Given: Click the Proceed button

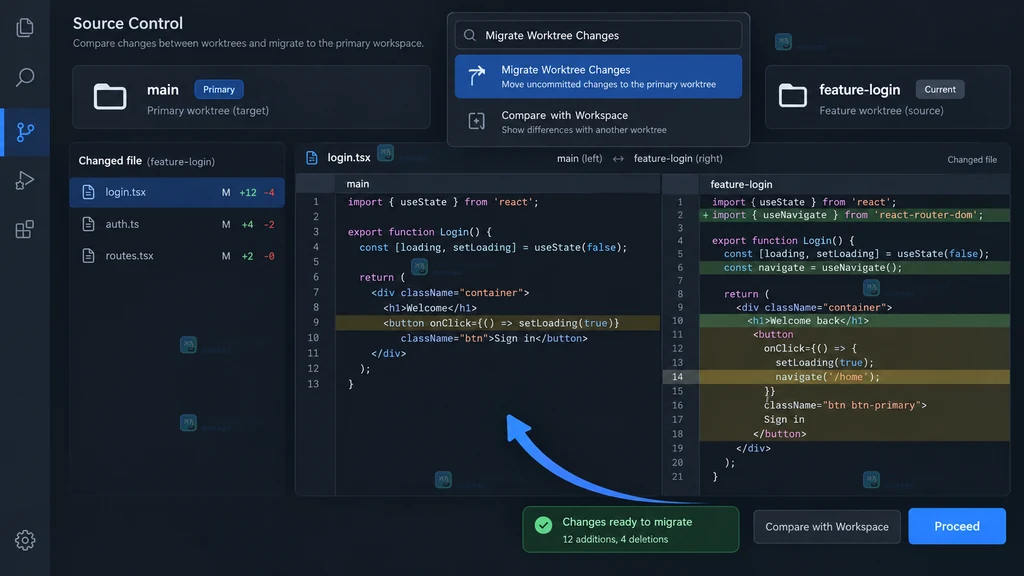Looking at the screenshot, I should click(957, 526).
